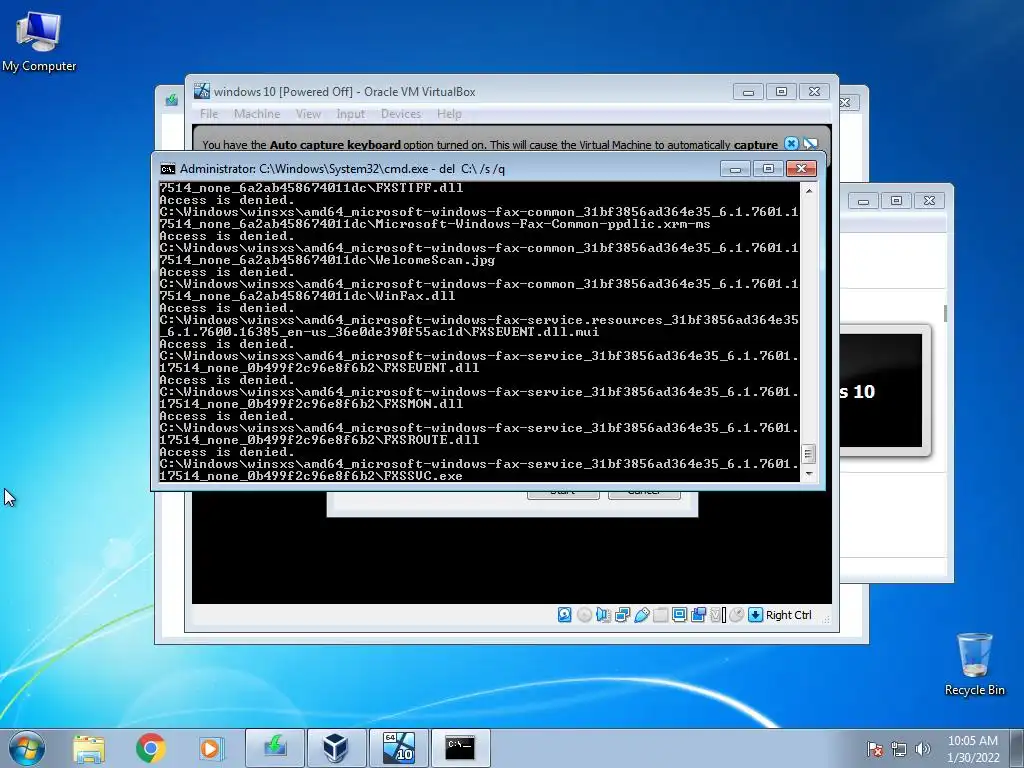Screen dimensions: 1024x768
Task: Switch to cmd.exe taskbar item
Action: [460, 748]
